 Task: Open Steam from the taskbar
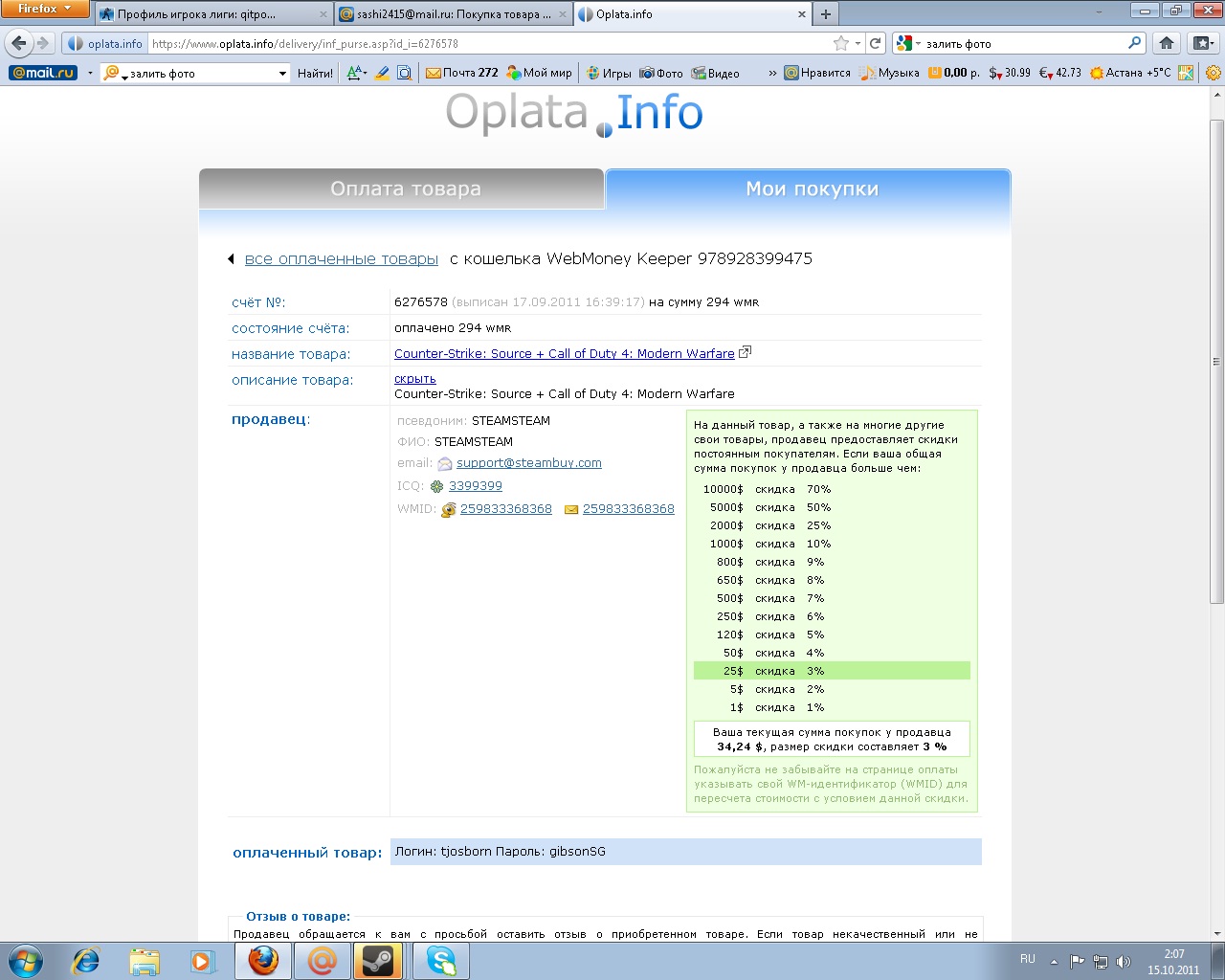378,961
